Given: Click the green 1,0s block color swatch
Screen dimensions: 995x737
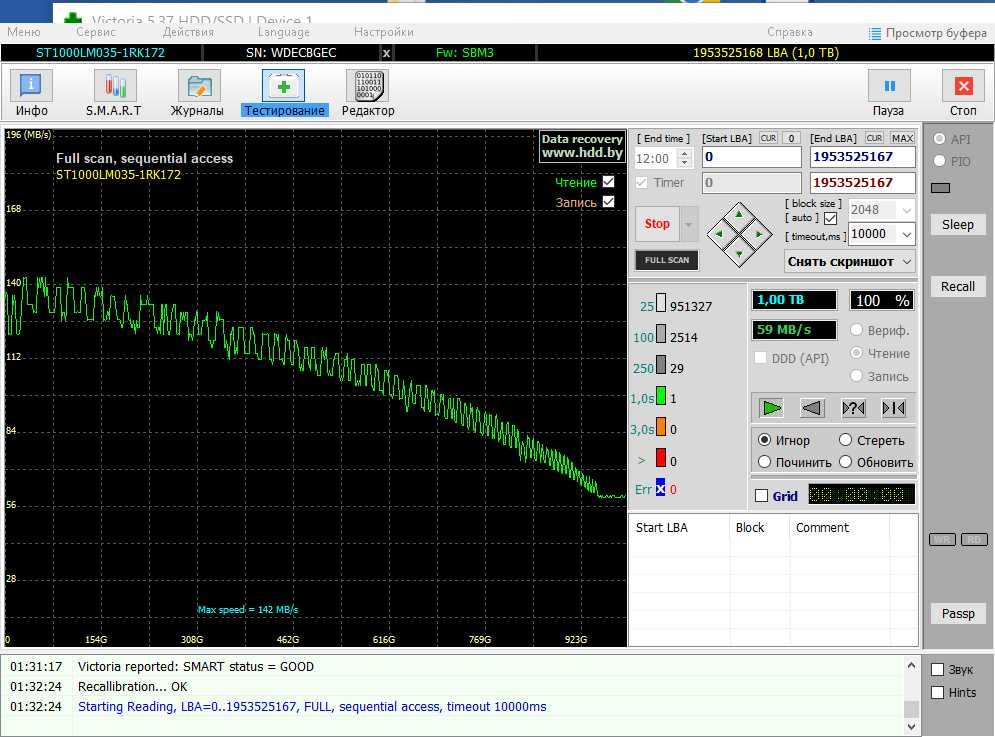Looking at the screenshot, I should [x=661, y=396].
